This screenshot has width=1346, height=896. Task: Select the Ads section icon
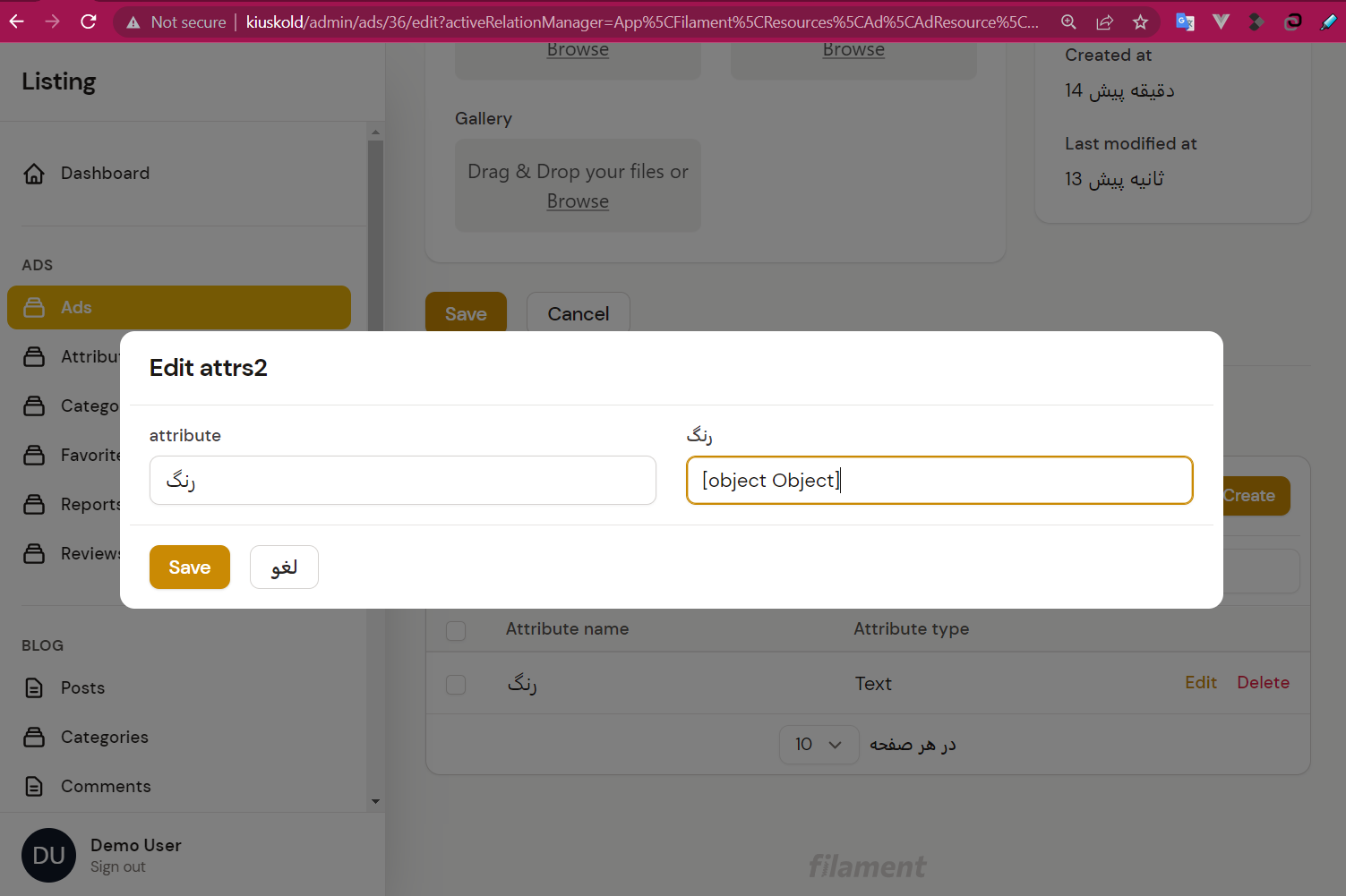[x=34, y=307]
